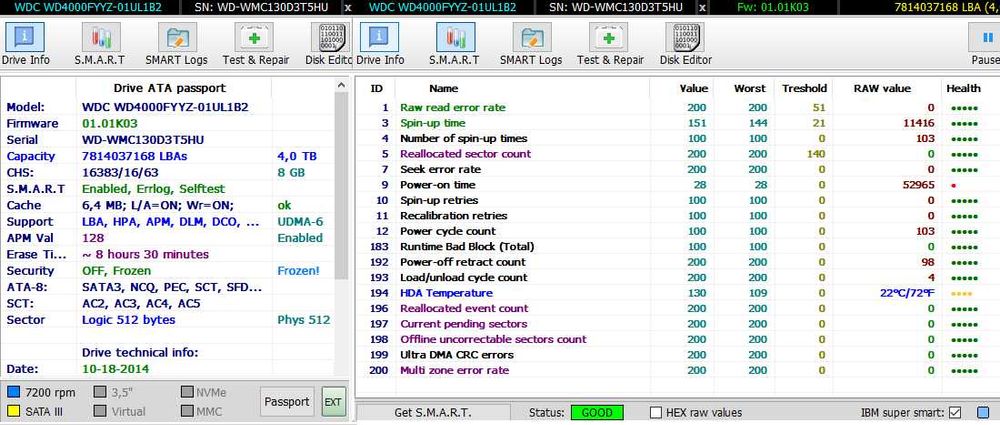This screenshot has width=1000, height=425.
Task: Select the Power-off retract count row
Action: click(x=677, y=262)
